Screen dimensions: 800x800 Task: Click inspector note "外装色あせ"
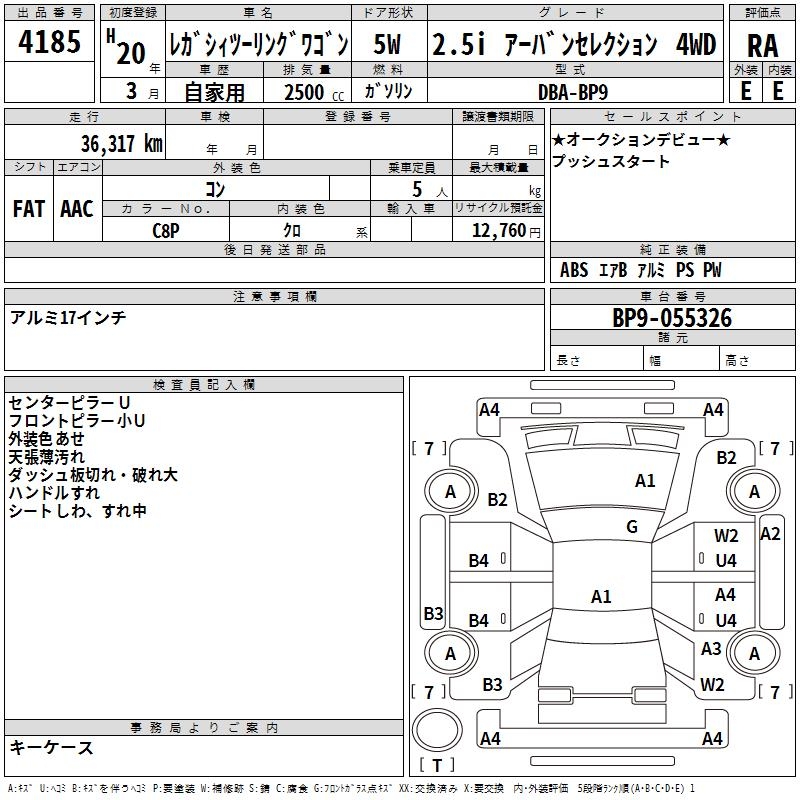pyautogui.click(x=46, y=439)
